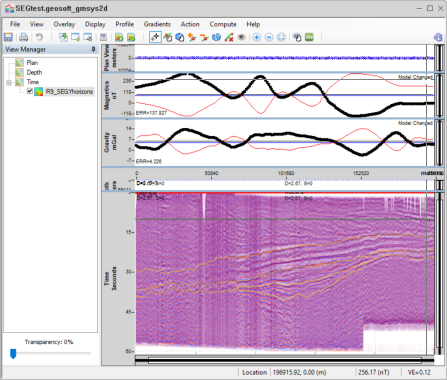Click the Zoom to full extents icon

point(281,37)
